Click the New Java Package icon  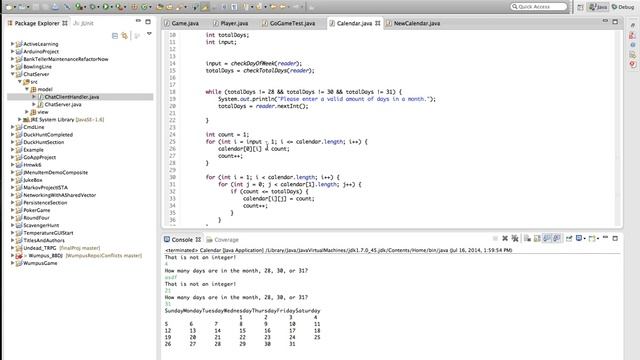[x=134, y=7]
